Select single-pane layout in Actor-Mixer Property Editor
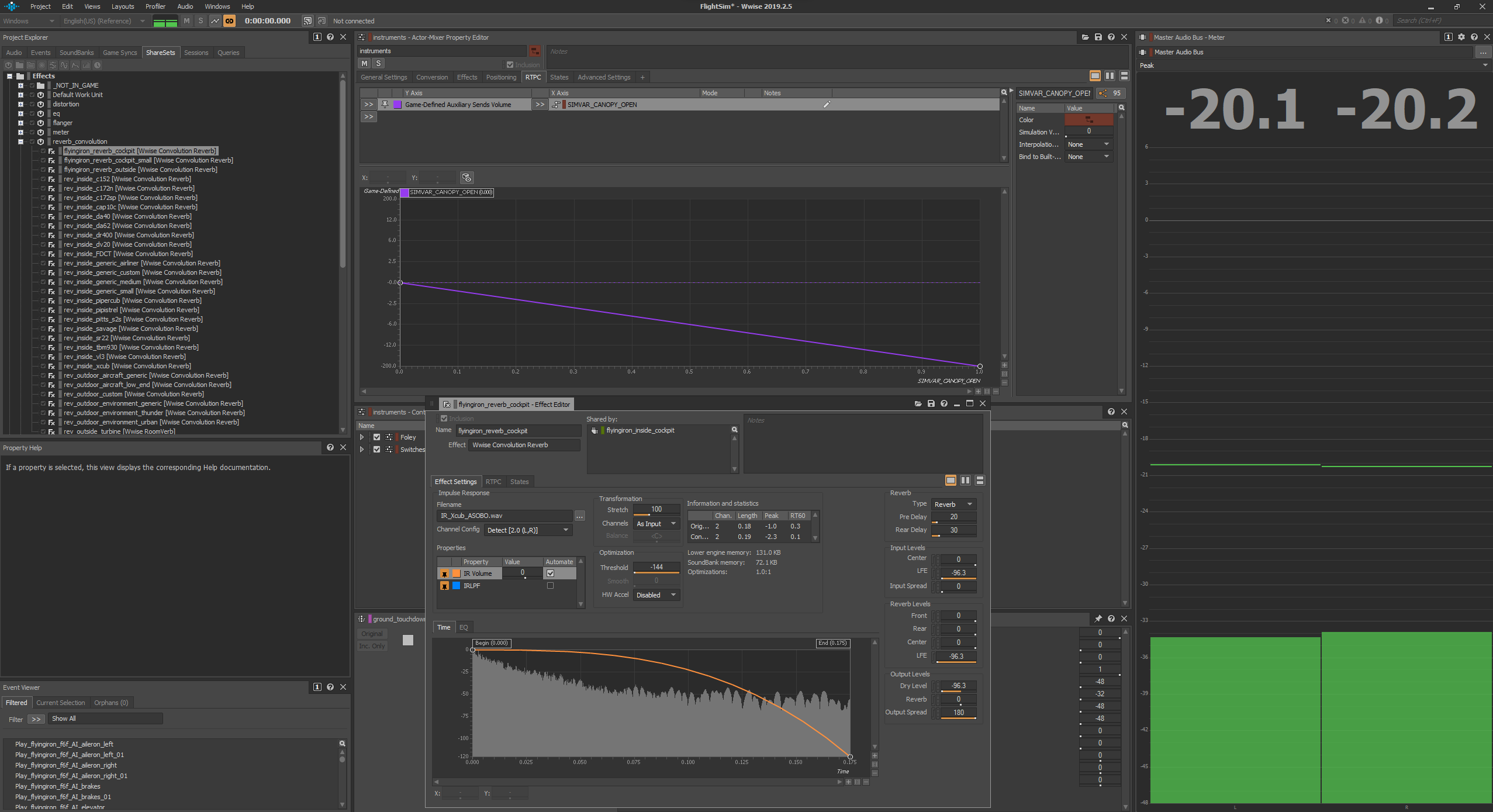 tap(1095, 76)
